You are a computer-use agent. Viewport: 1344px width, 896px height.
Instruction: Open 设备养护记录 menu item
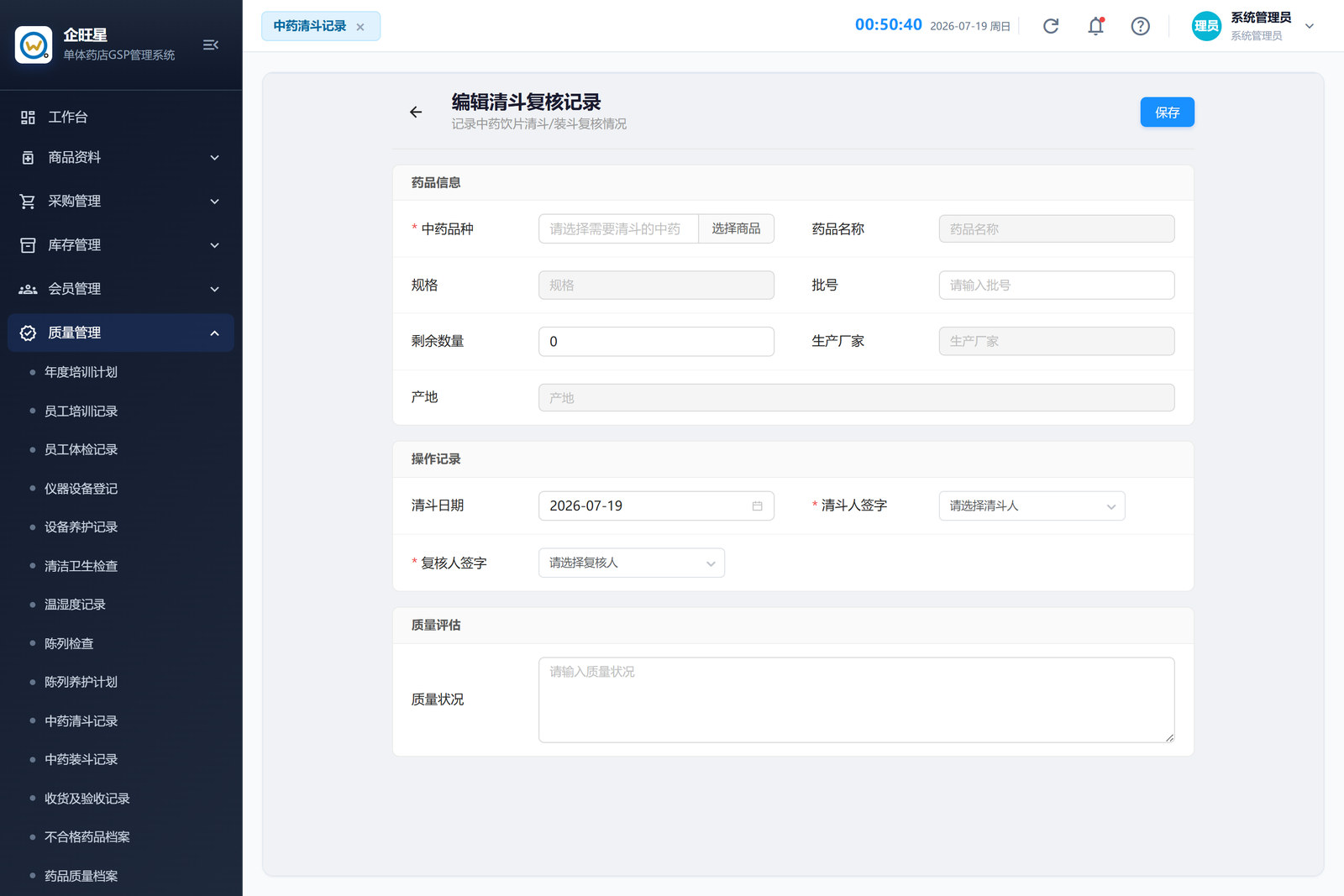point(81,527)
